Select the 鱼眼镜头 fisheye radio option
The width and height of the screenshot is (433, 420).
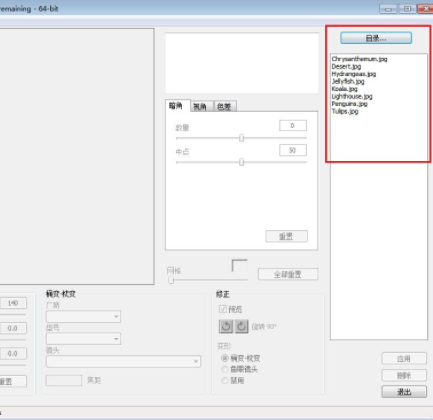[x=225, y=369]
